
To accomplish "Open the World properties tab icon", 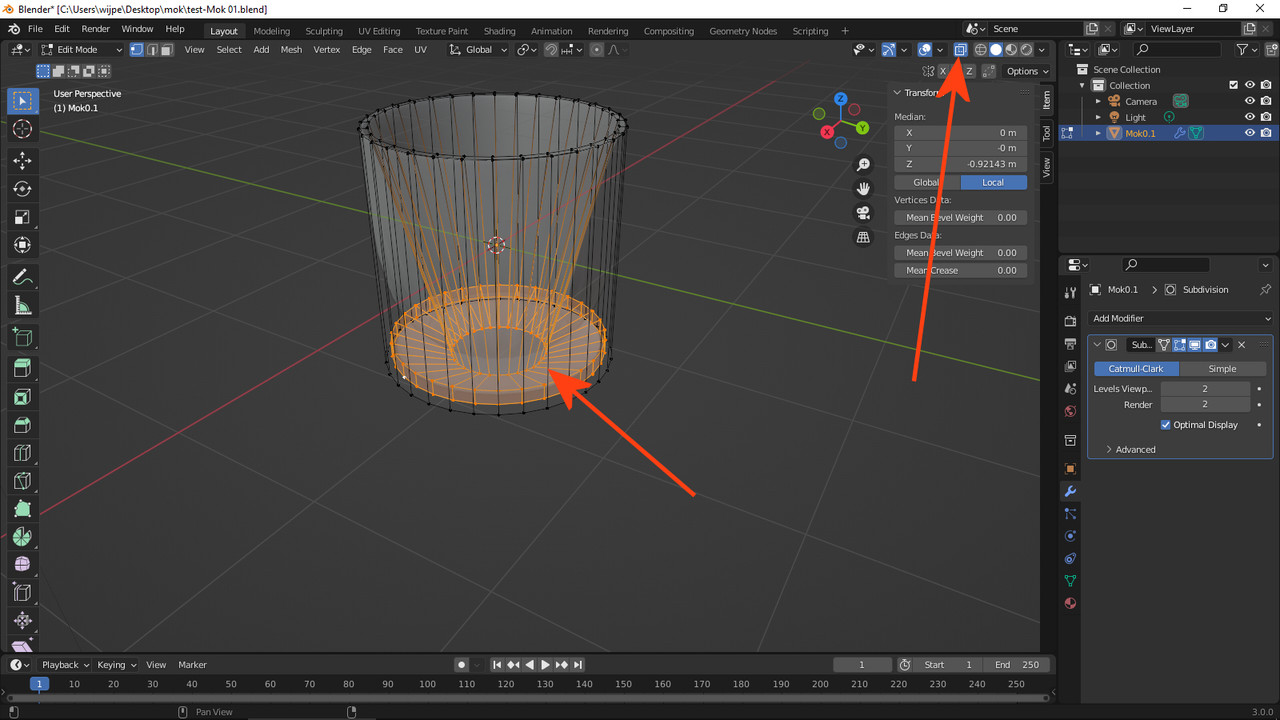I will click(x=1070, y=411).
